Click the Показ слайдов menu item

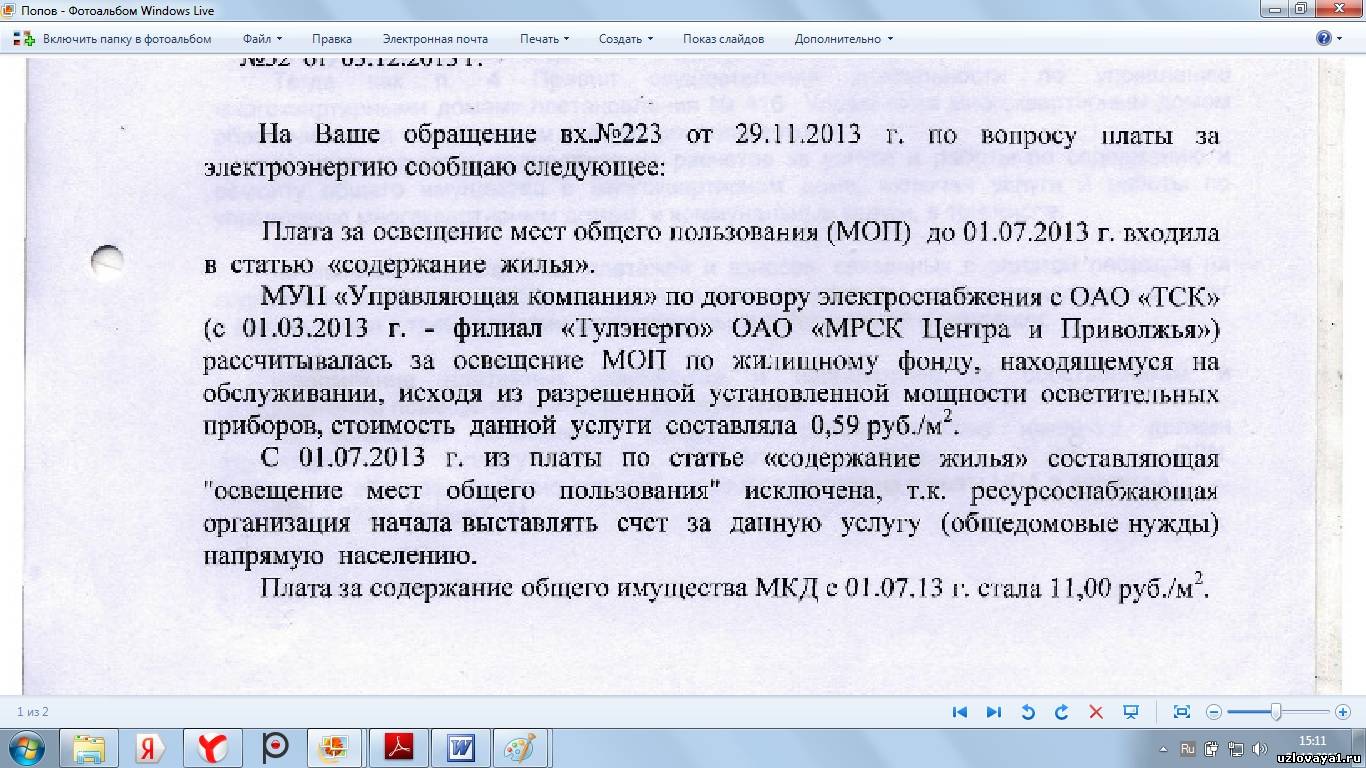(x=723, y=39)
